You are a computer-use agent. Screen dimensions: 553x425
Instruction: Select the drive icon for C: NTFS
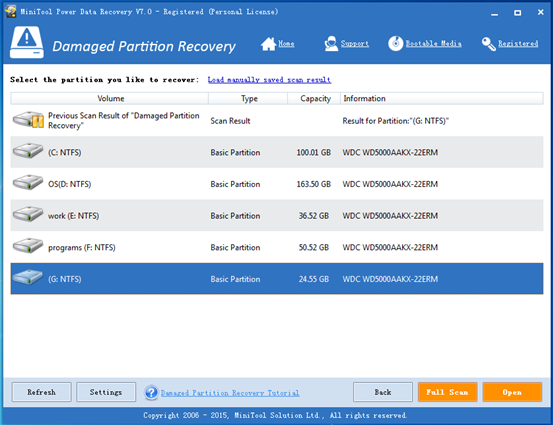click(28, 151)
